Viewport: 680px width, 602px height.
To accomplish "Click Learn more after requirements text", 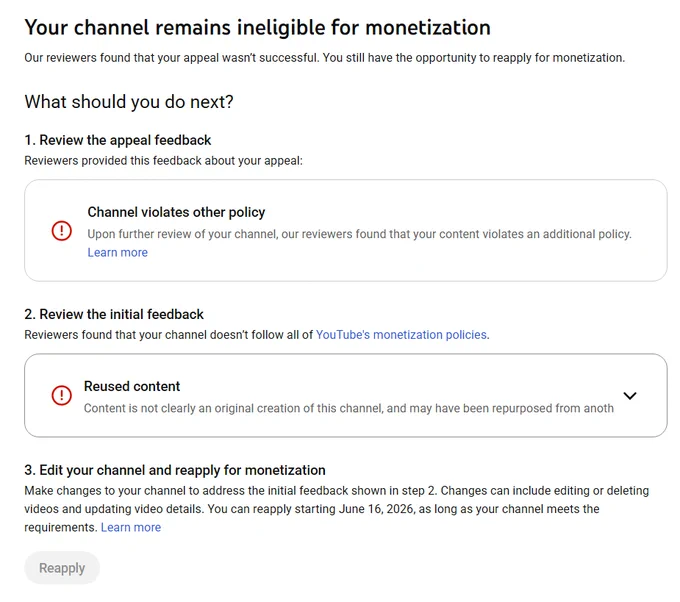I will (x=131, y=527).
